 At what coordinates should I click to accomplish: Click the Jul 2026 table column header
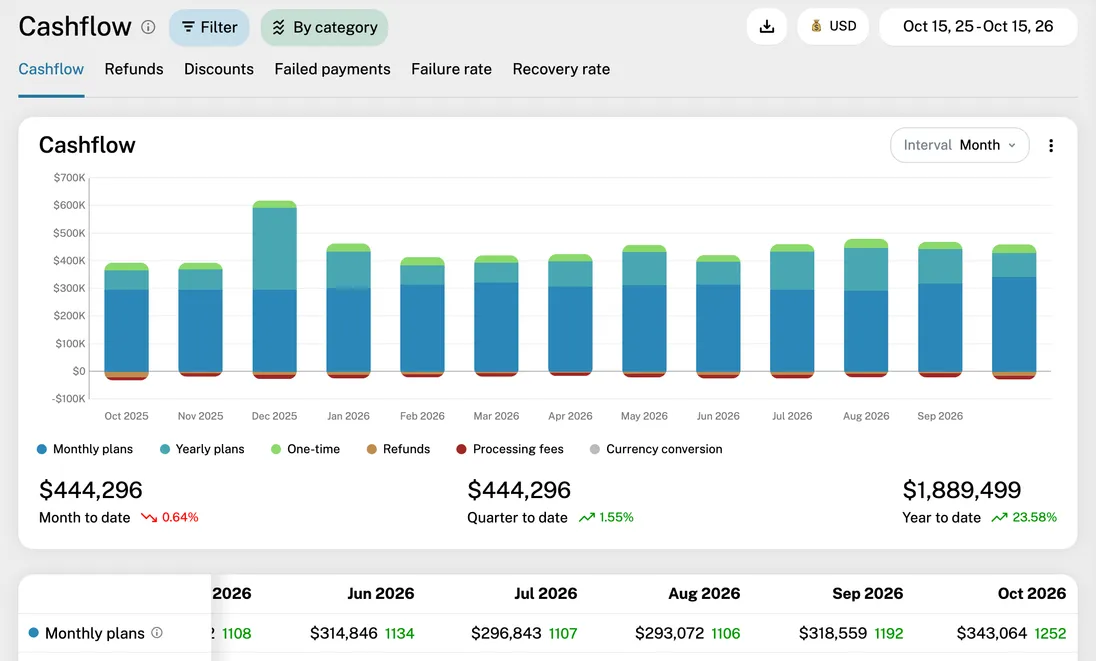(546, 593)
